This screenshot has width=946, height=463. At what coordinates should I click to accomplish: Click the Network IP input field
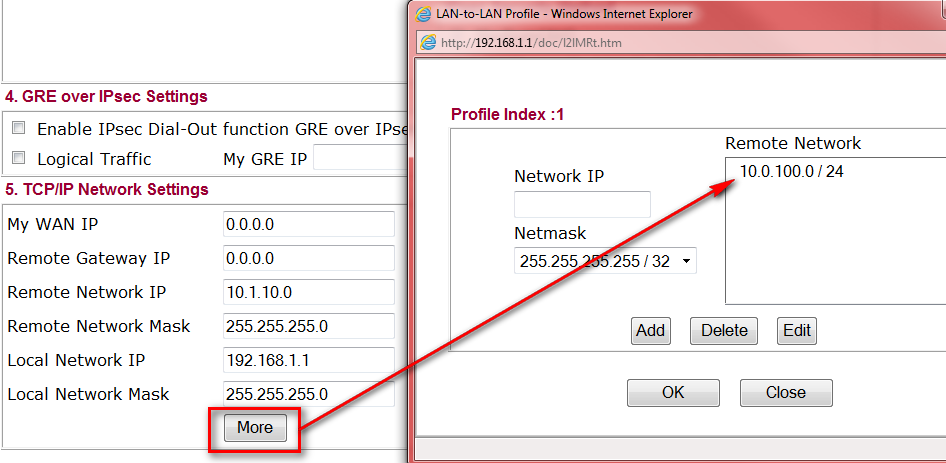582,205
